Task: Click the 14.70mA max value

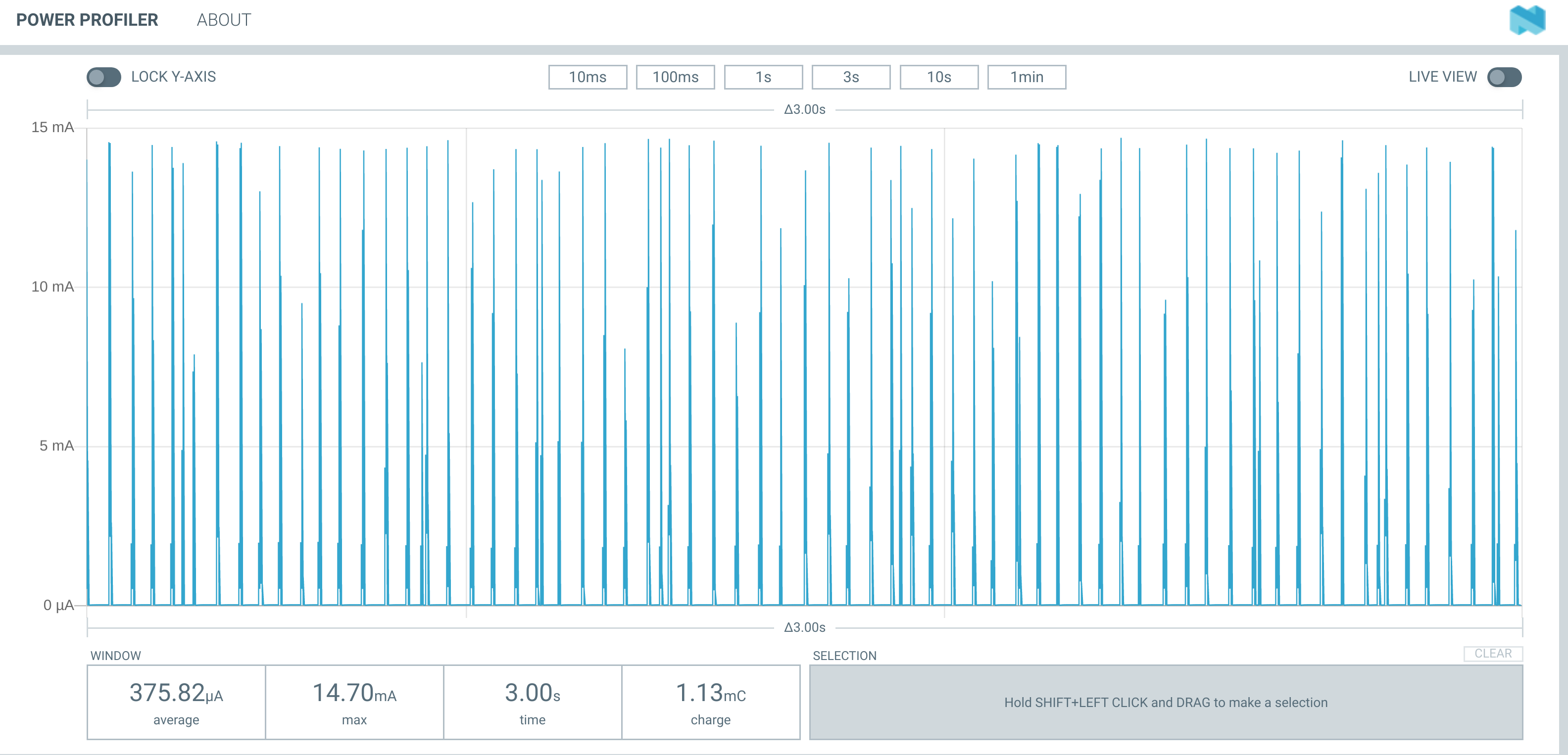Action: pyautogui.click(x=354, y=693)
